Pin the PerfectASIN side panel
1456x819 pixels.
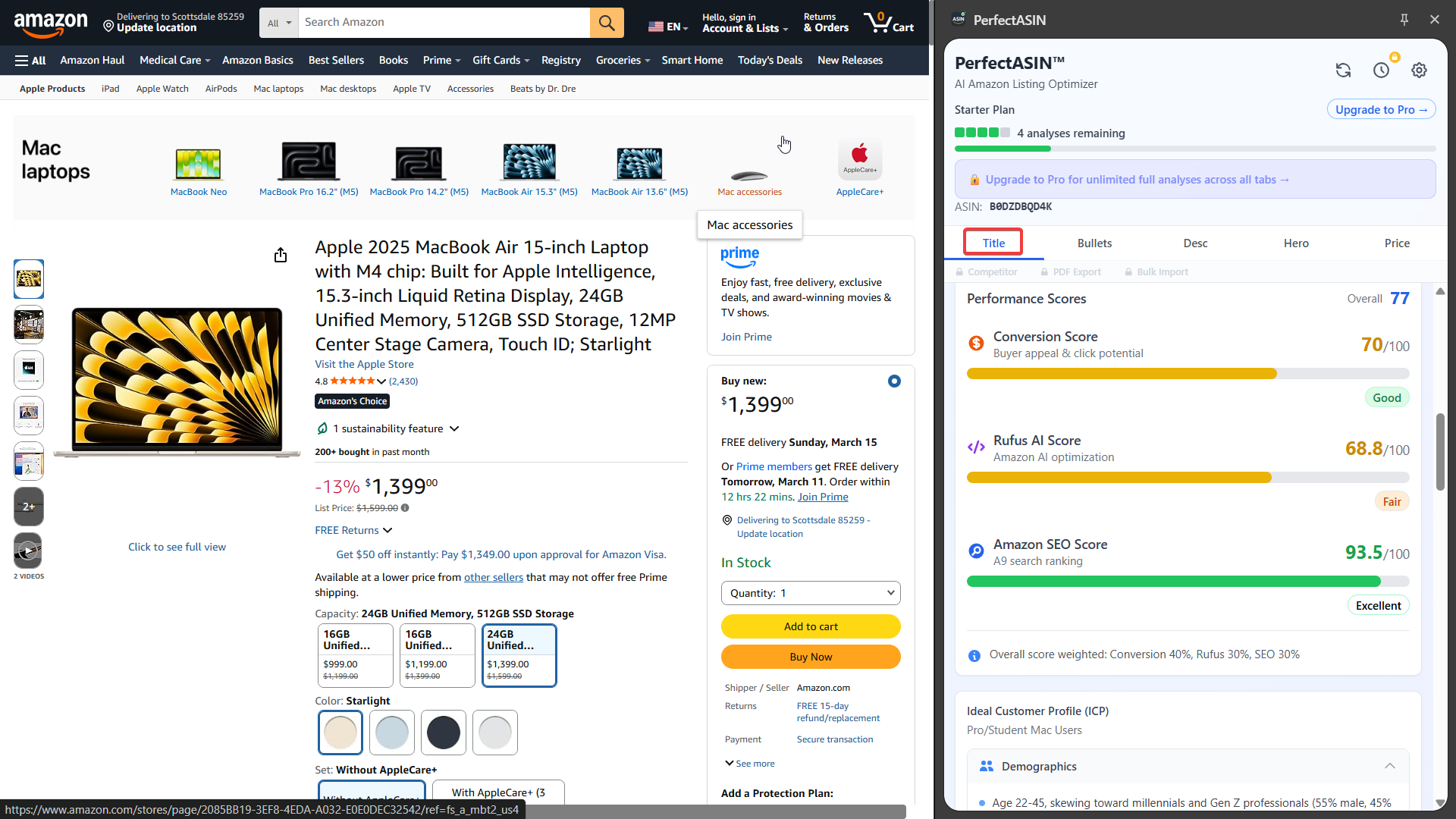click(x=1404, y=20)
